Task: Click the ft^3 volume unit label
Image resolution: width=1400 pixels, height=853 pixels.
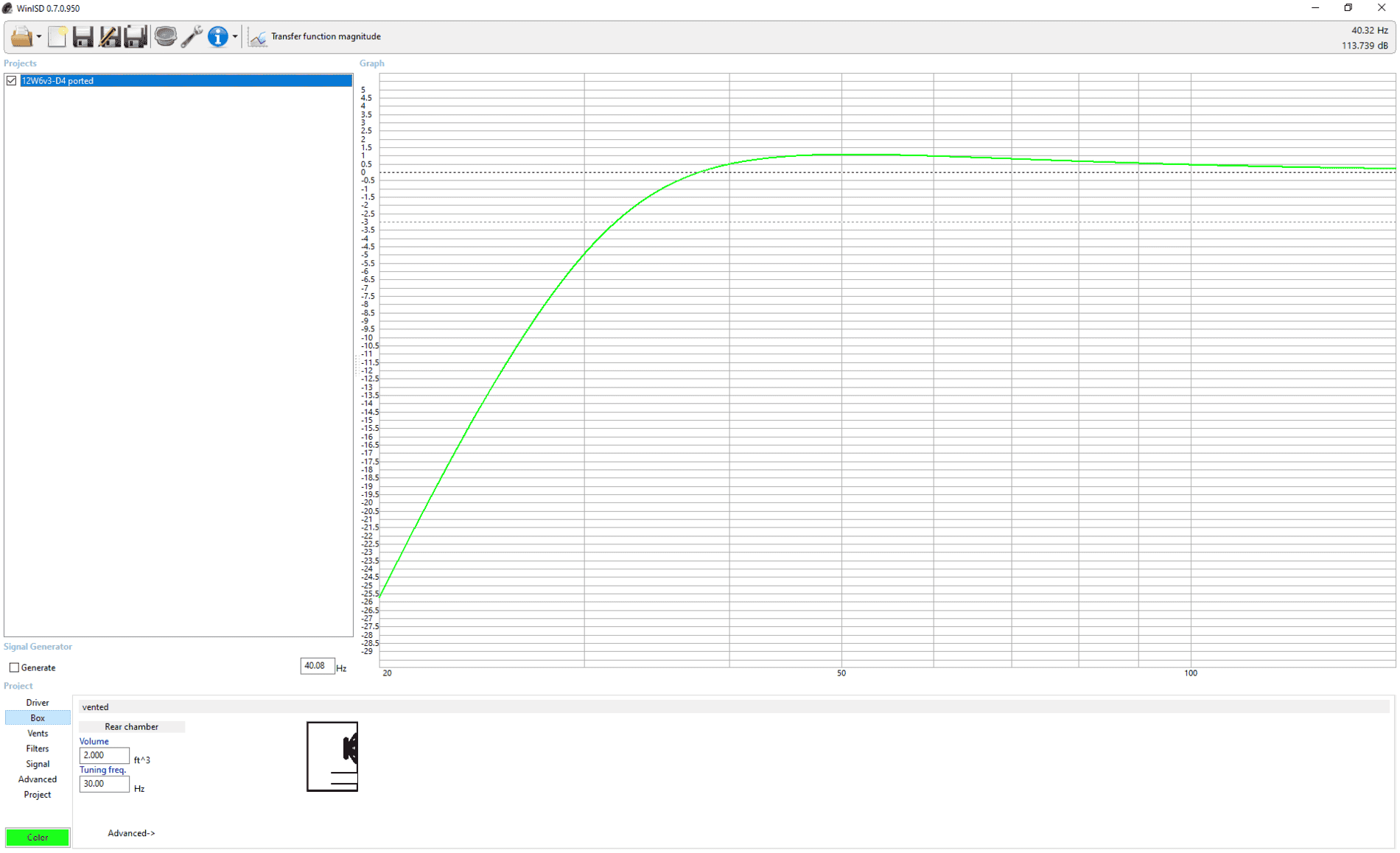Action: click(142, 760)
